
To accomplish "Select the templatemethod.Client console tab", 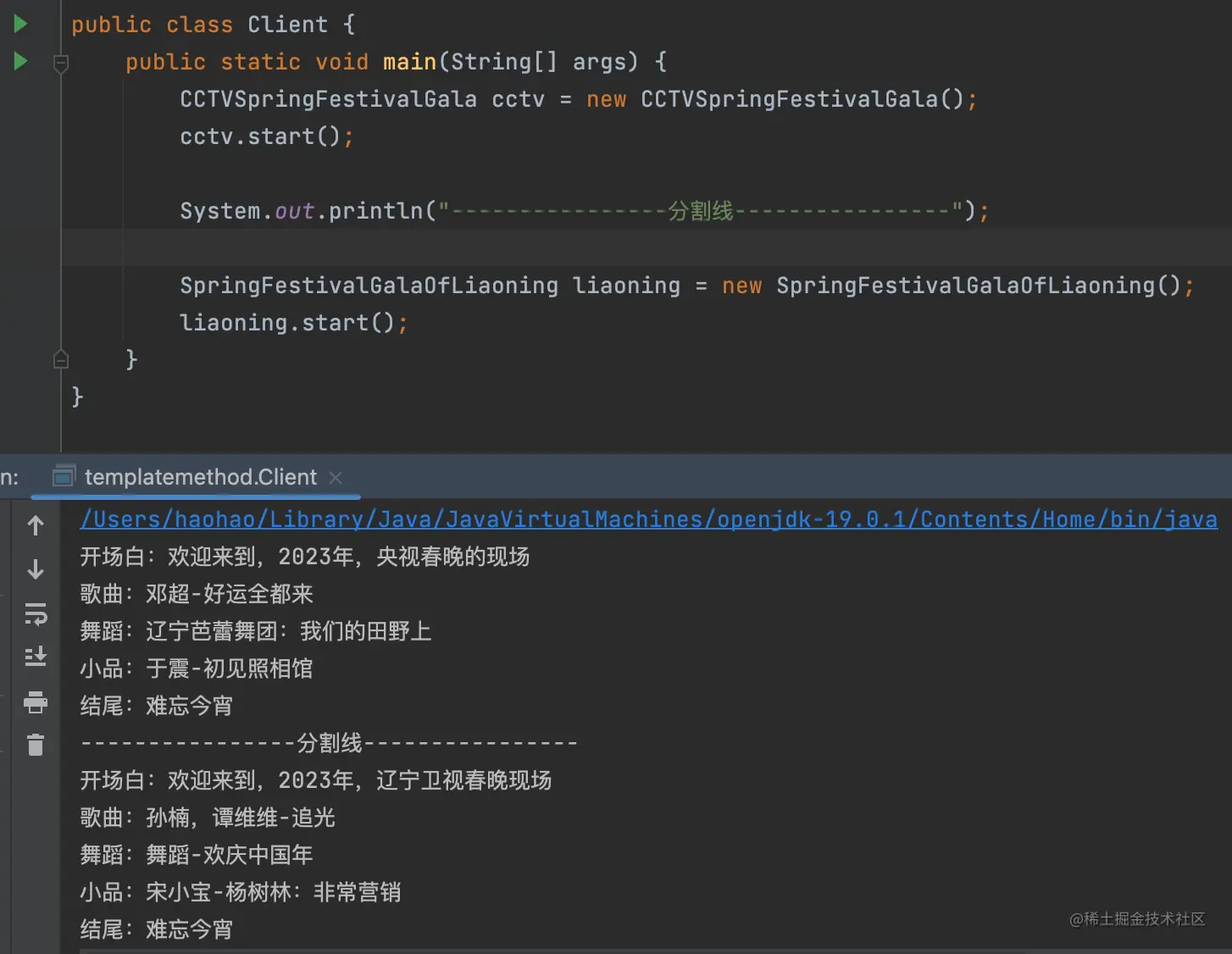I will 201,476.
